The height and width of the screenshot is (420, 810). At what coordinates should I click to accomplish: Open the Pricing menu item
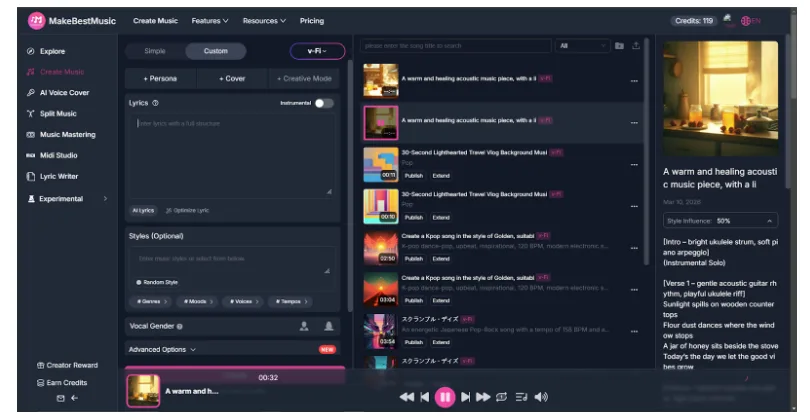(311, 20)
